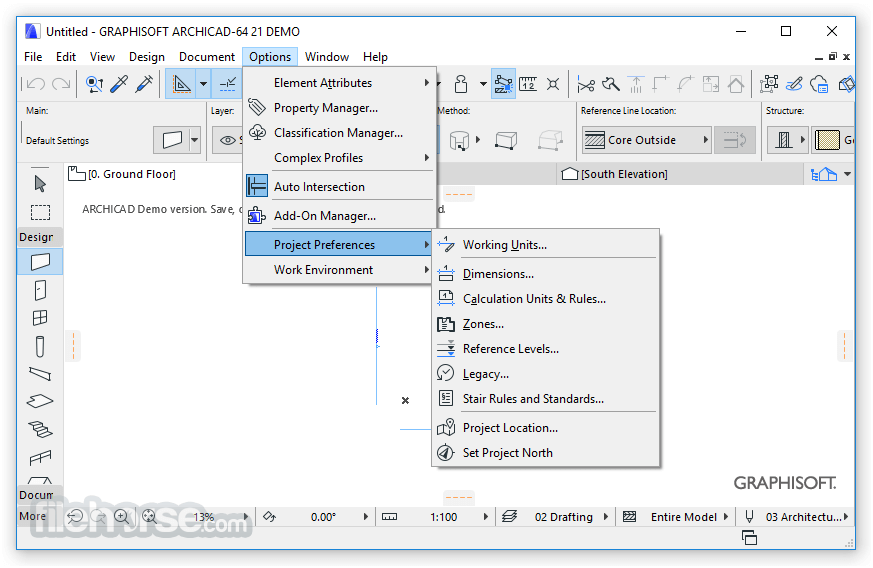
Task: Select the Find and Select magnifier tool
Action: click(94, 84)
